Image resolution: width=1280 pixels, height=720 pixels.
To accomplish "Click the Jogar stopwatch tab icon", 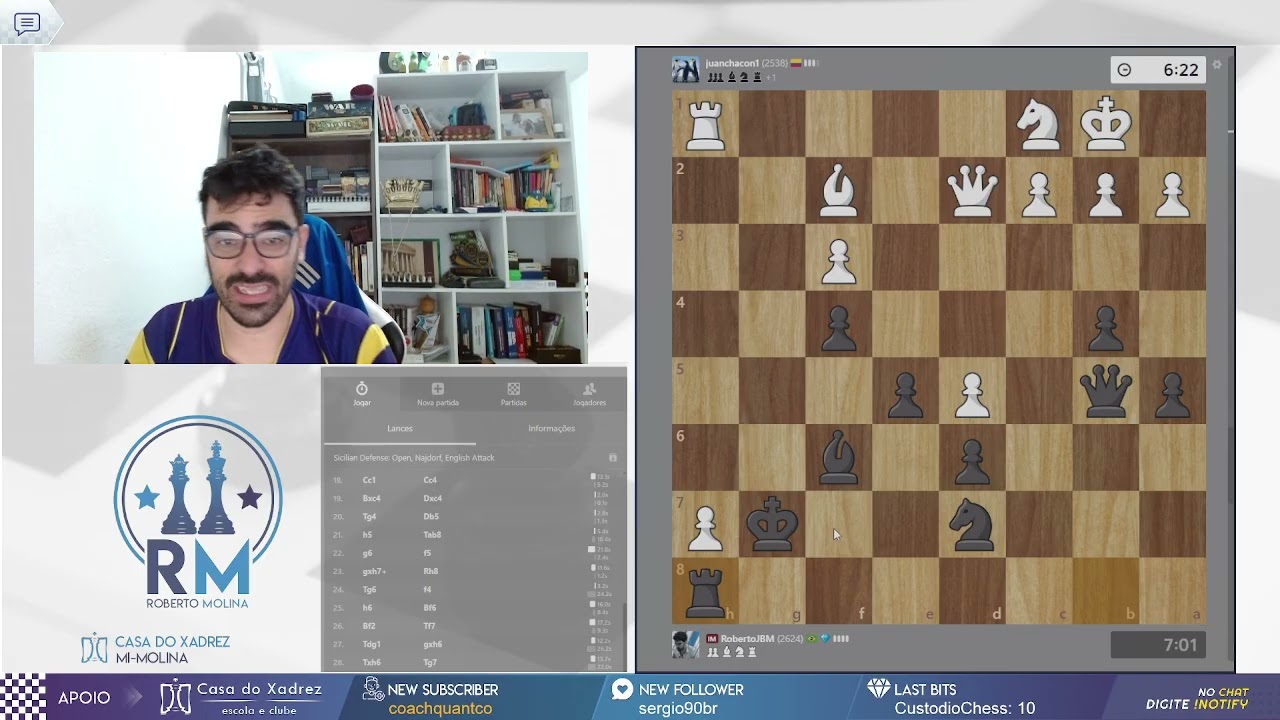I will pos(362,388).
